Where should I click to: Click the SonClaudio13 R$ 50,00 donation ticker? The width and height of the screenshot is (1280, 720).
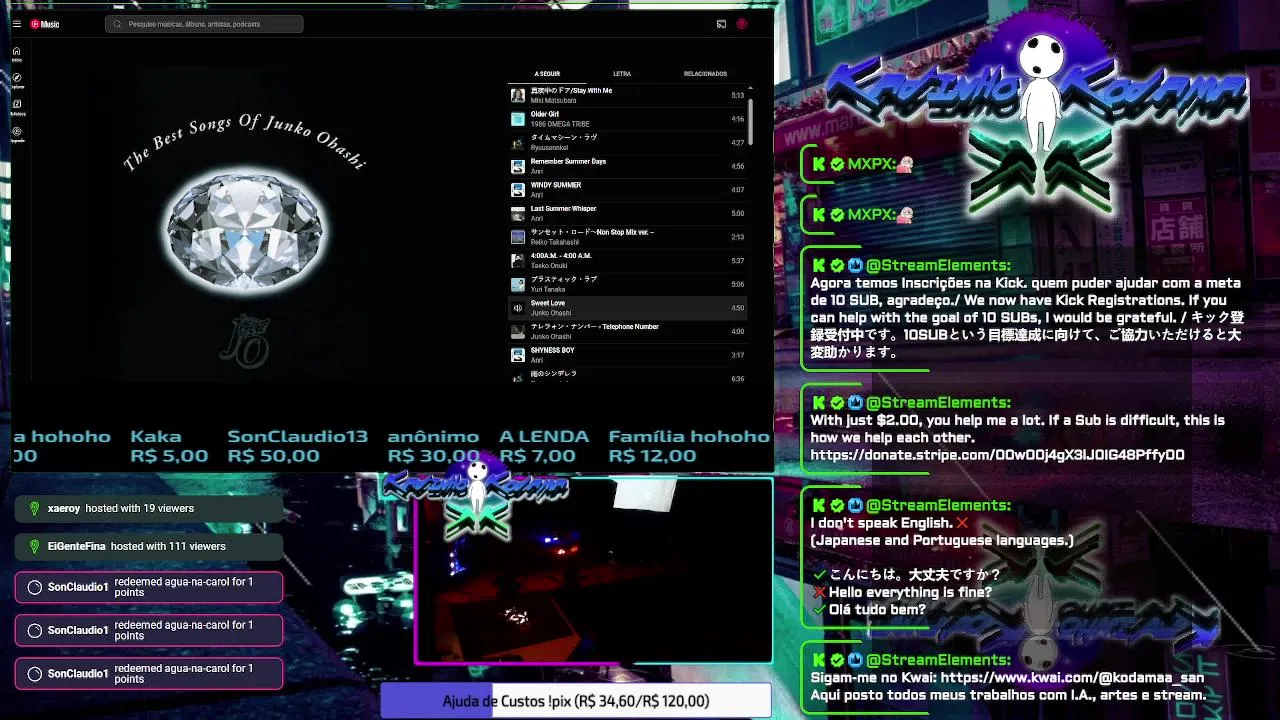coord(298,446)
